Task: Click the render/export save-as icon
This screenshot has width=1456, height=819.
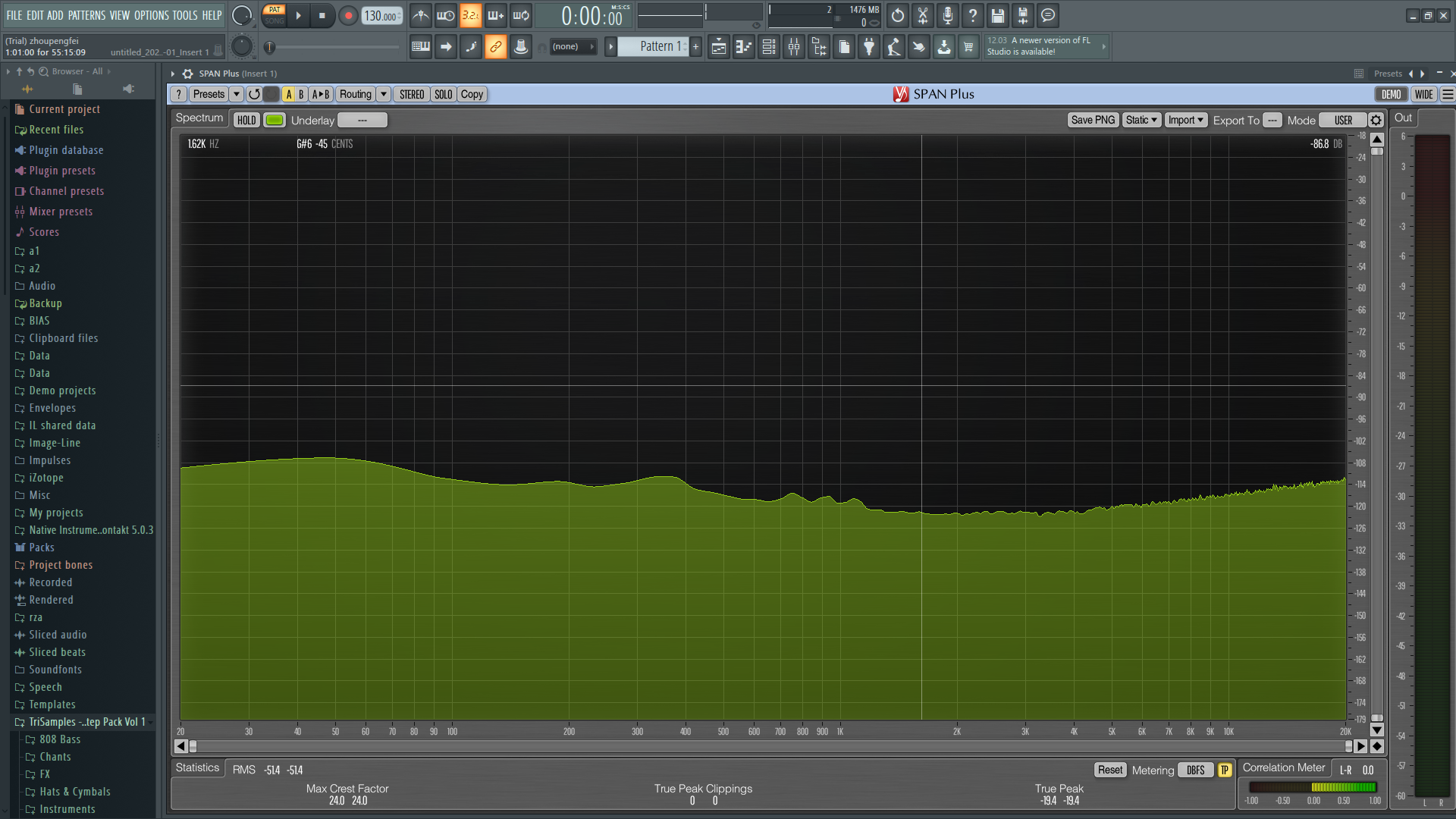Action: click(x=1023, y=15)
